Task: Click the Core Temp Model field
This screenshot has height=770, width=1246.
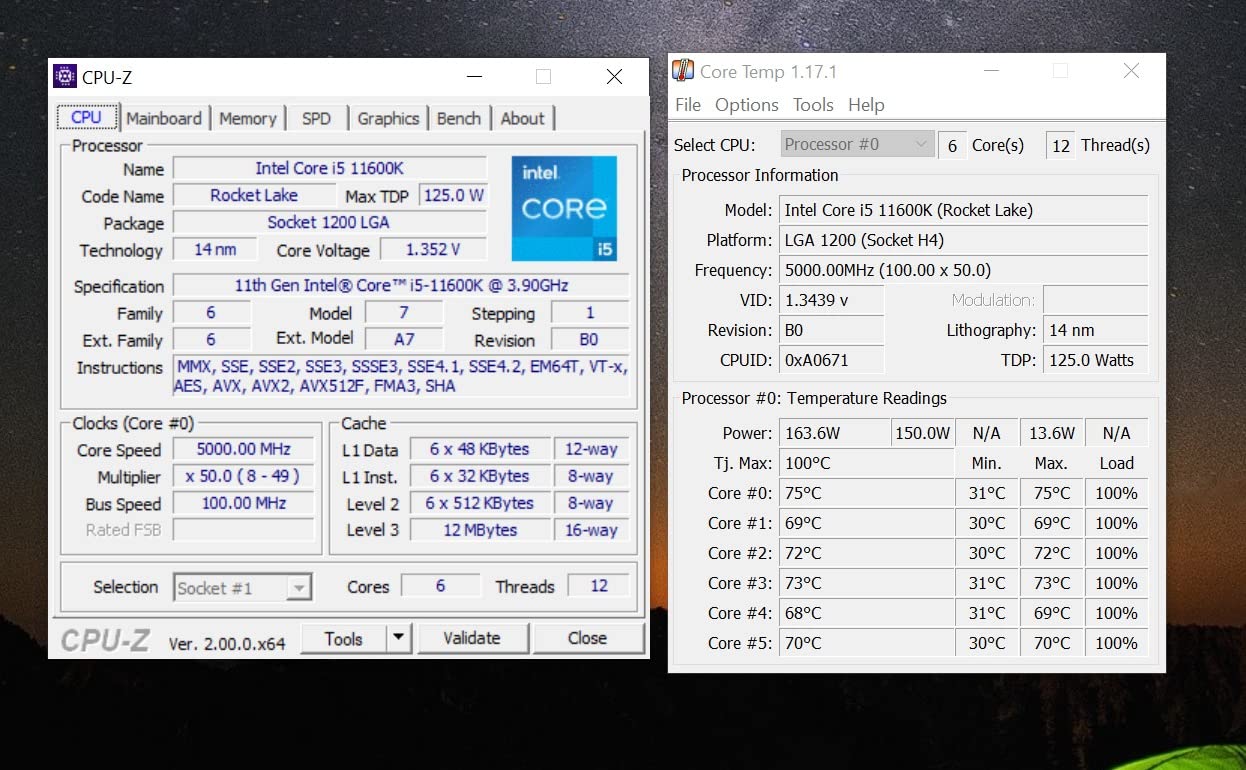Action: pyautogui.click(x=964, y=210)
